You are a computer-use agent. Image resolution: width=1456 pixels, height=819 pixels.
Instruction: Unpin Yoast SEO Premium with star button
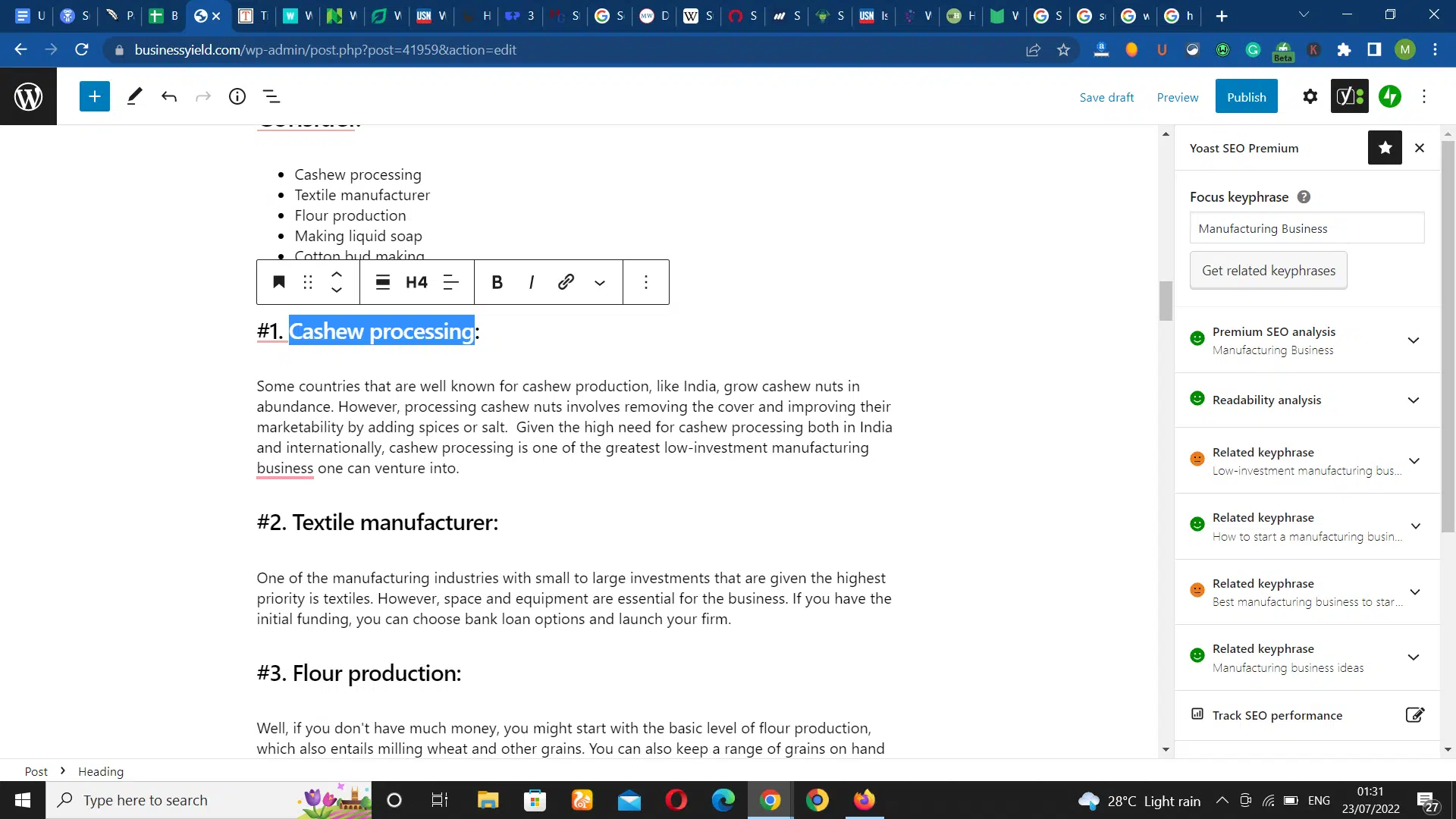(x=1384, y=148)
